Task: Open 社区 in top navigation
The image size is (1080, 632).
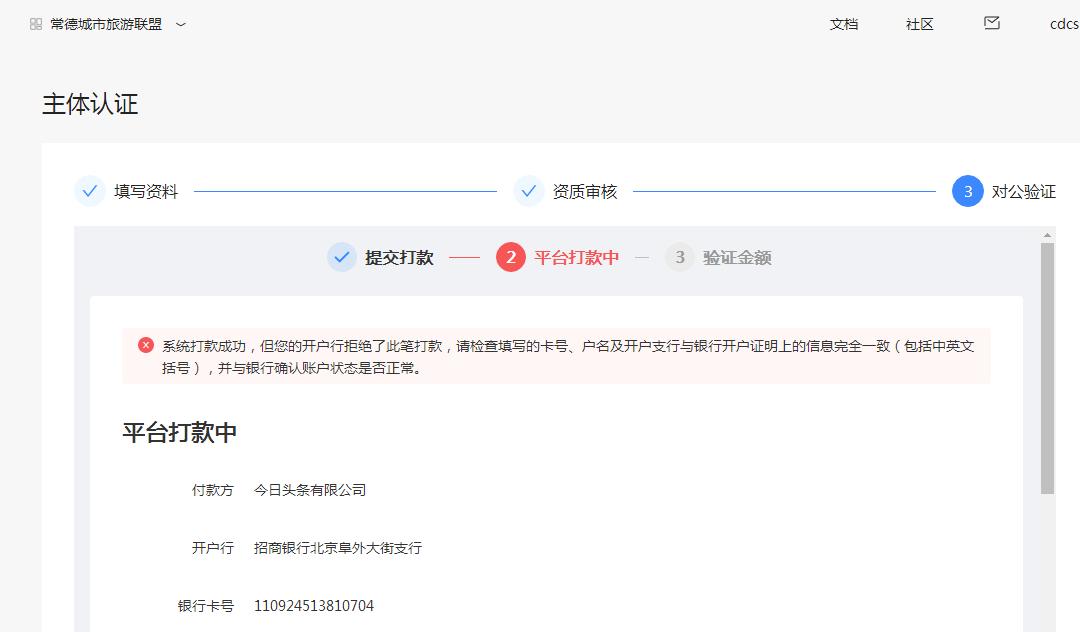Action: 920,24
